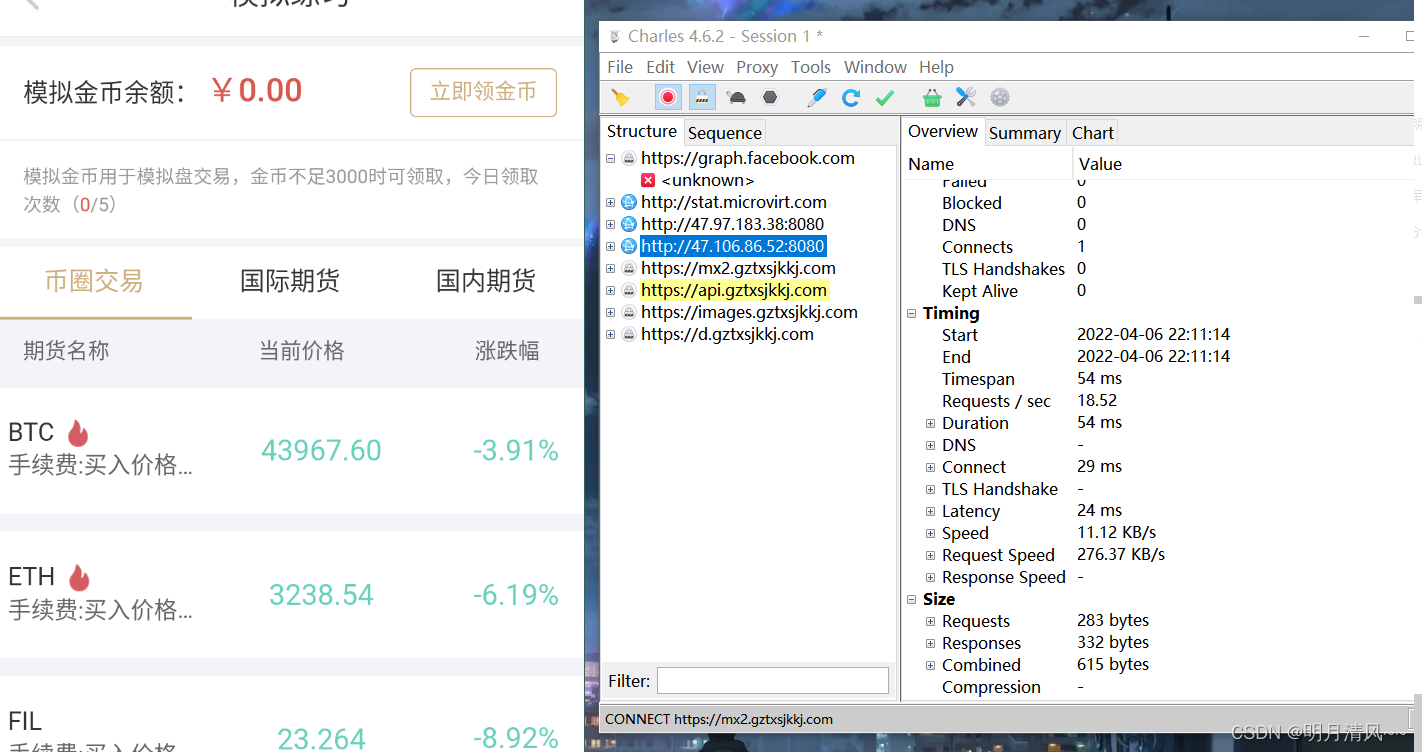Screen dimensions: 1422x752
Task: Open Compose with the pen icon
Action: tap(817, 97)
